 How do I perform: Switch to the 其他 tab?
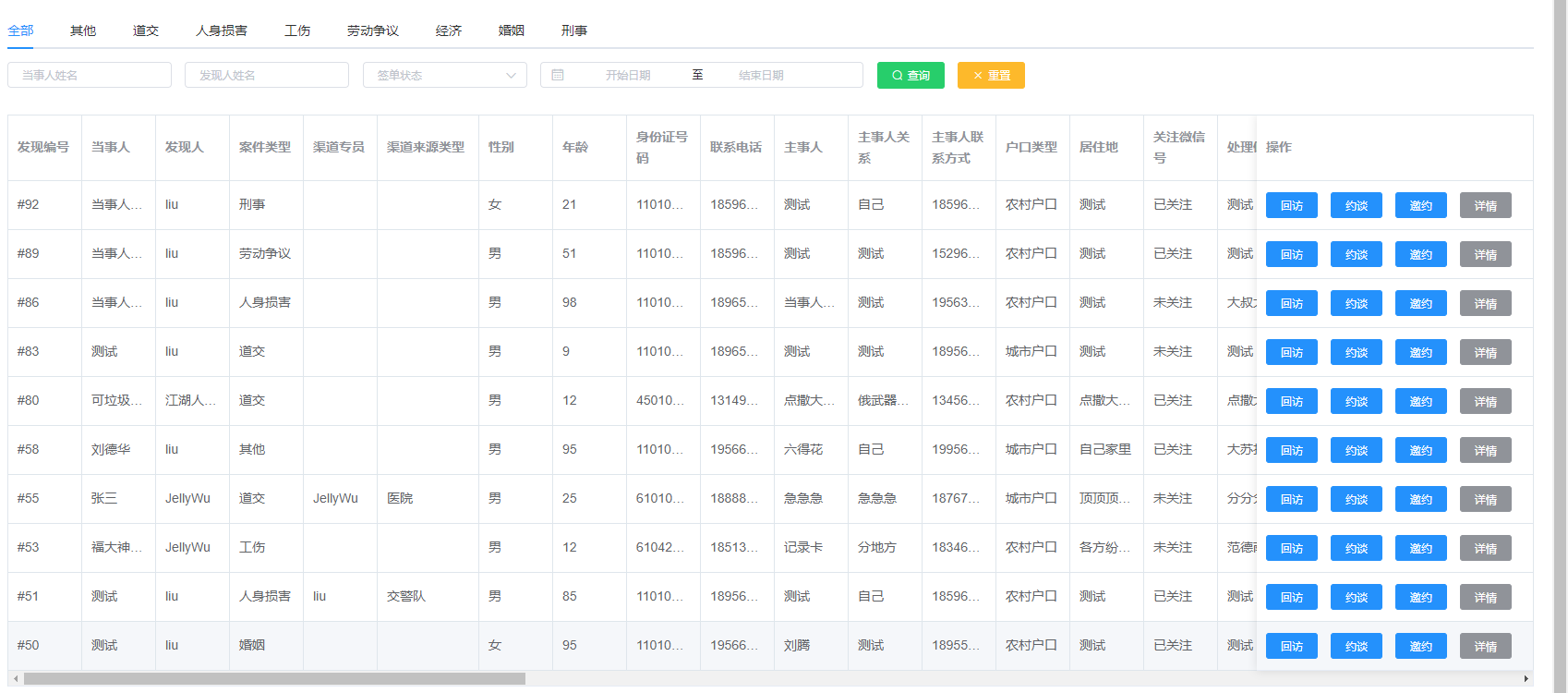tap(83, 30)
